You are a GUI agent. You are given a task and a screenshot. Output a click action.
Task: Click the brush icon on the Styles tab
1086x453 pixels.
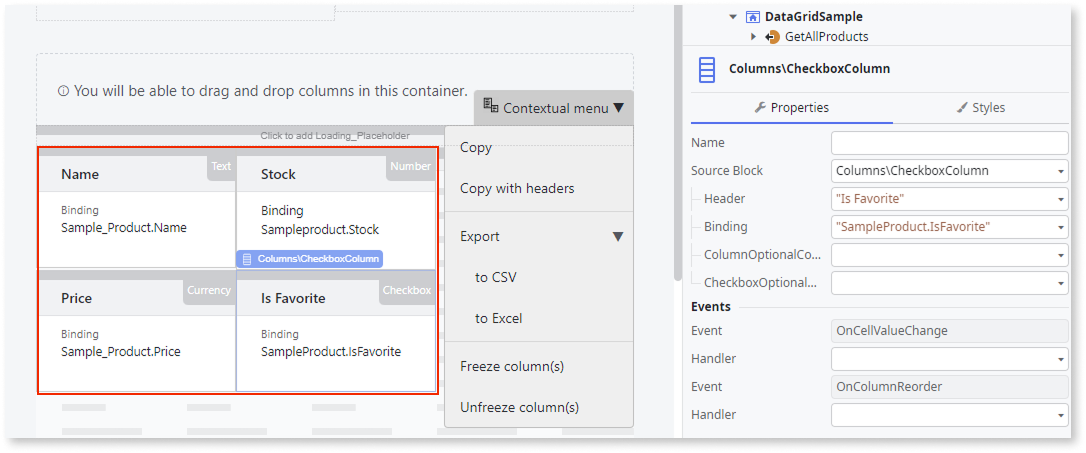961,108
